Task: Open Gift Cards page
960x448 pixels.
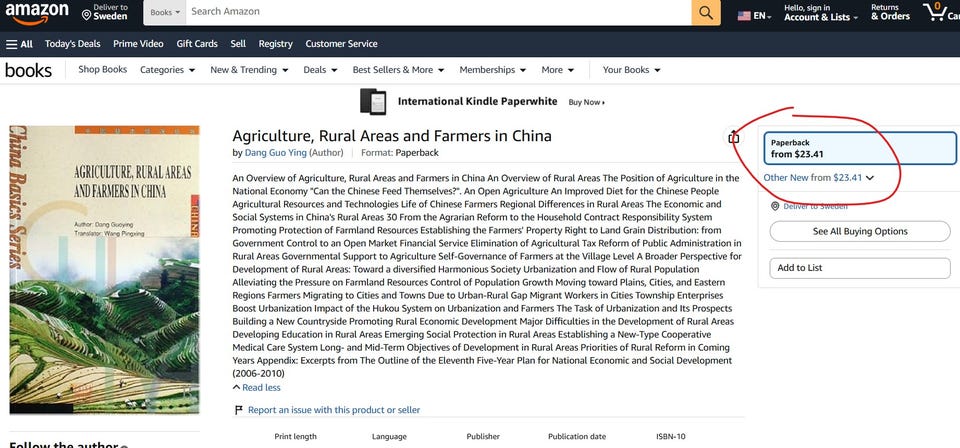Action: pos(197,44)
